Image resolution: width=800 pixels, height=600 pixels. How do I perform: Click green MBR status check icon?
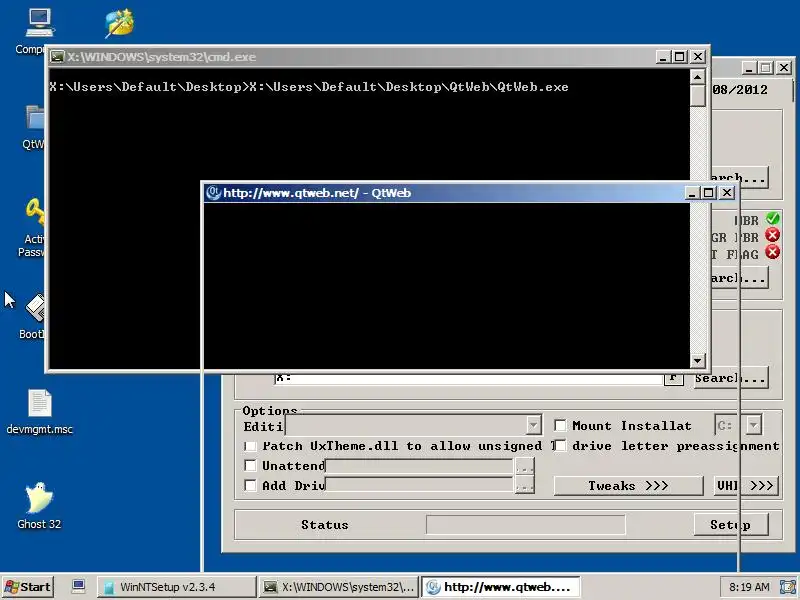[772, 219]
